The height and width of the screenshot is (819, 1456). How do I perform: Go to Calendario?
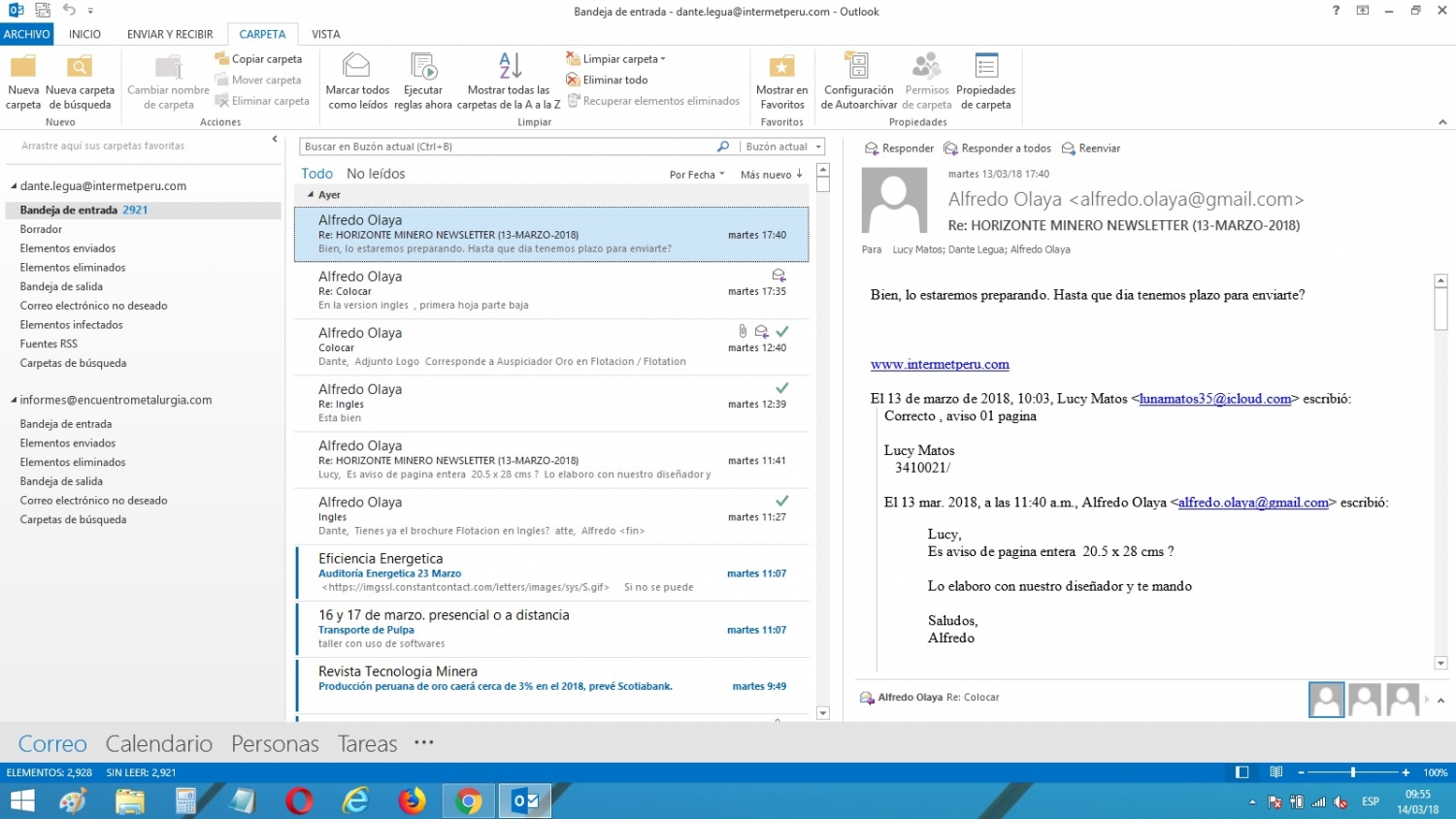(159, 744)
